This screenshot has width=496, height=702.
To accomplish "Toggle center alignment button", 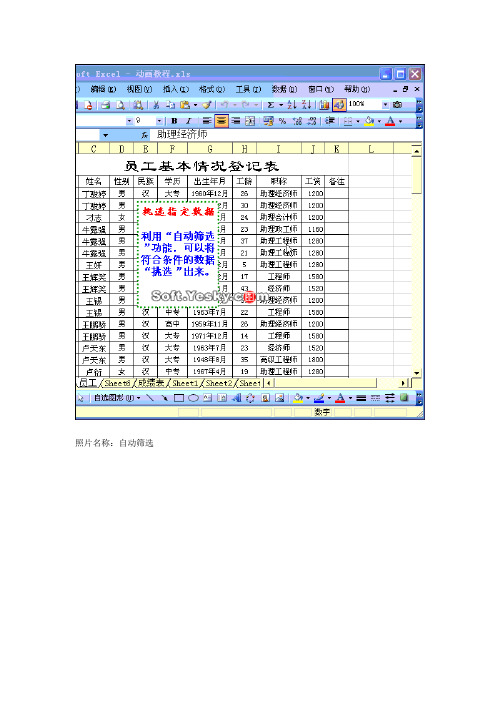I will click(x=221, y=121).
